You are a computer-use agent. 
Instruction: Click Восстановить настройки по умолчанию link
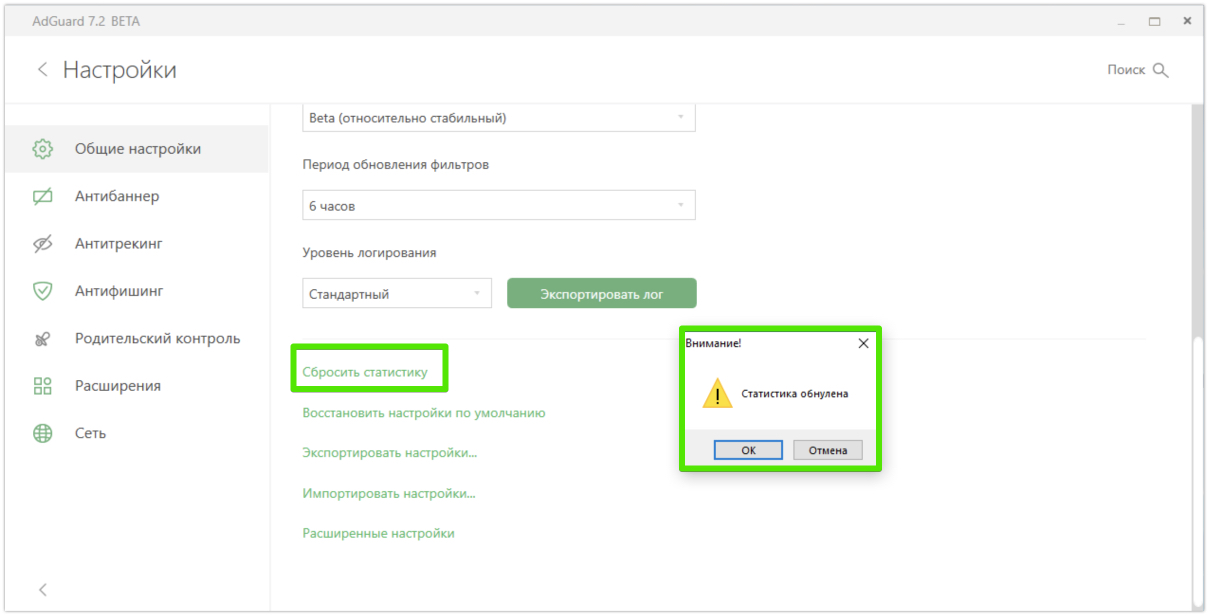(x=424, y=413)
